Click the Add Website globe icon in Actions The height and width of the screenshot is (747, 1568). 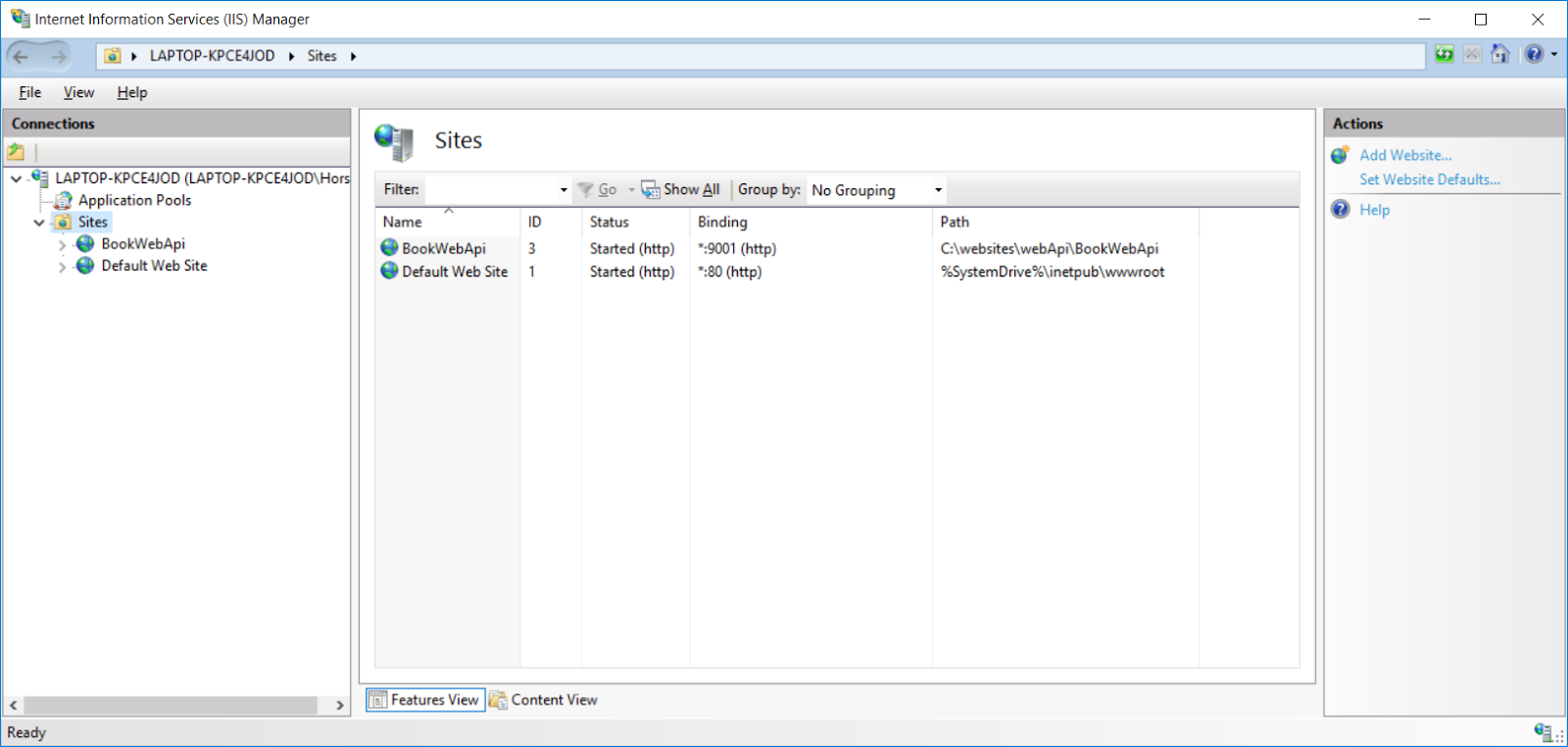[1341, 155]
